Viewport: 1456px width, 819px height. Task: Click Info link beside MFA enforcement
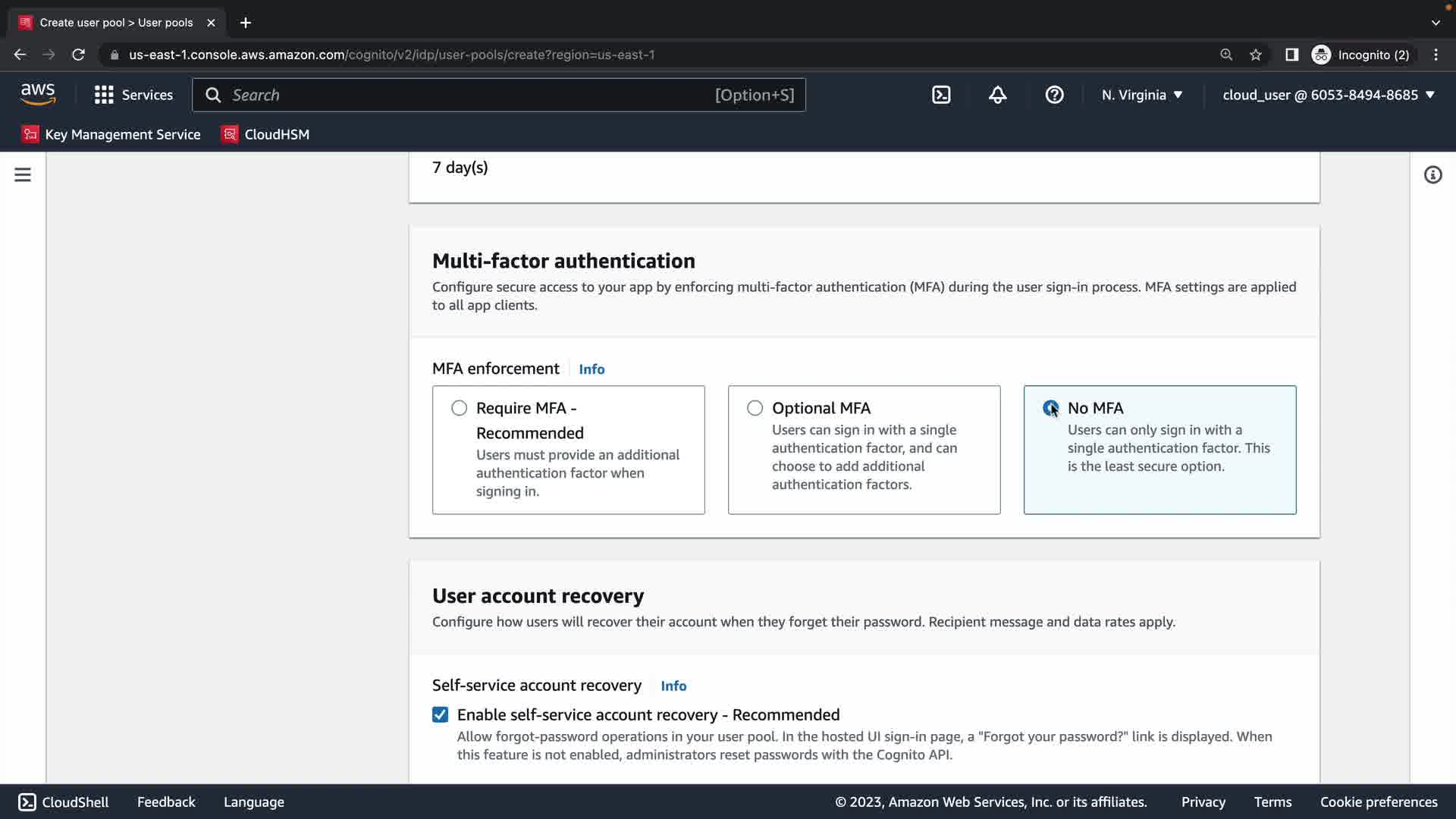click(591, 369)
